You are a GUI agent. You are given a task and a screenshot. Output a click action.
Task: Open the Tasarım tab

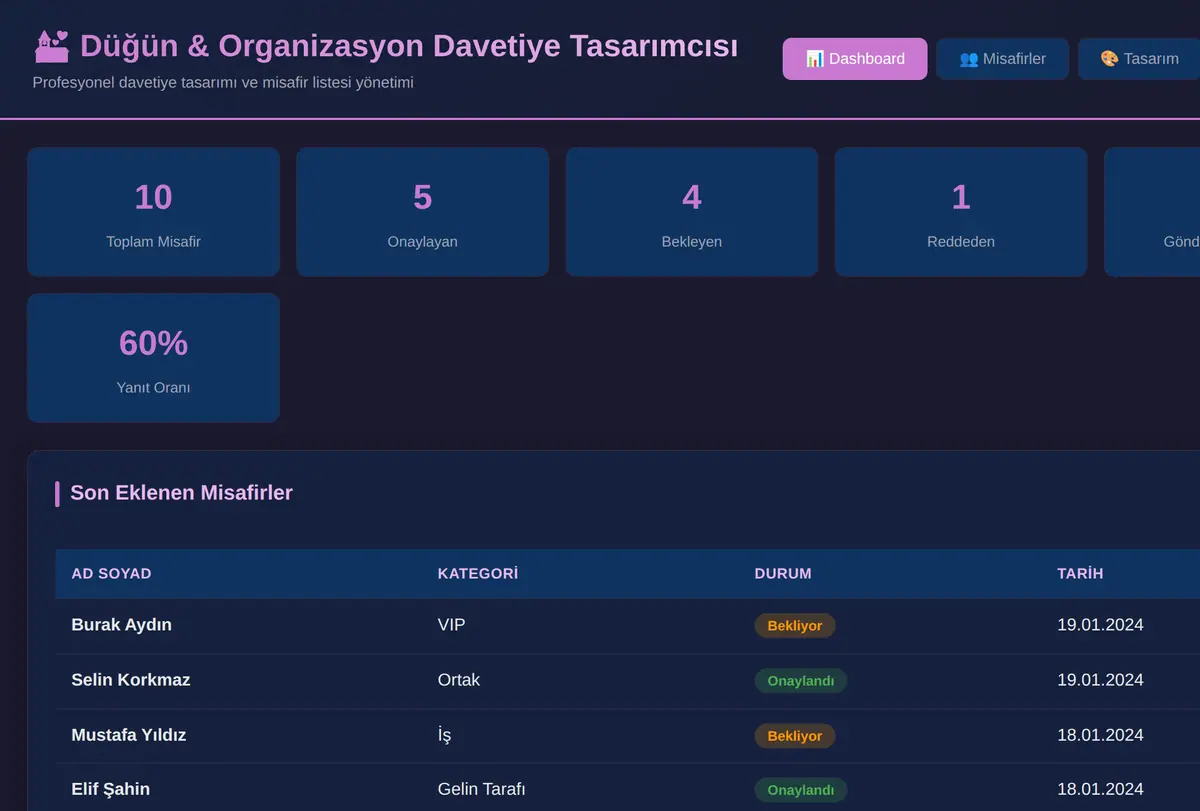click(1139, 59)
